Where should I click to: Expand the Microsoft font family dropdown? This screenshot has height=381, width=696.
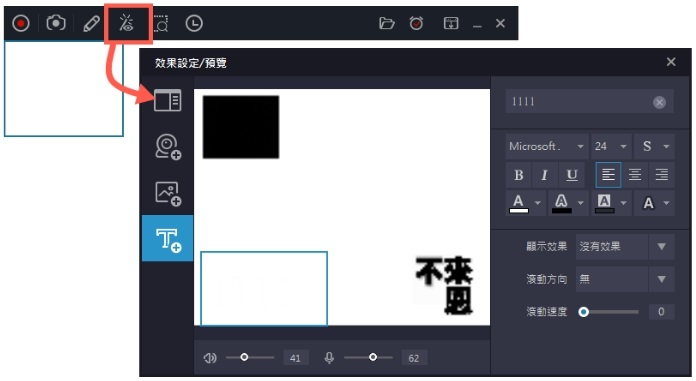click(x=547, y=146)
